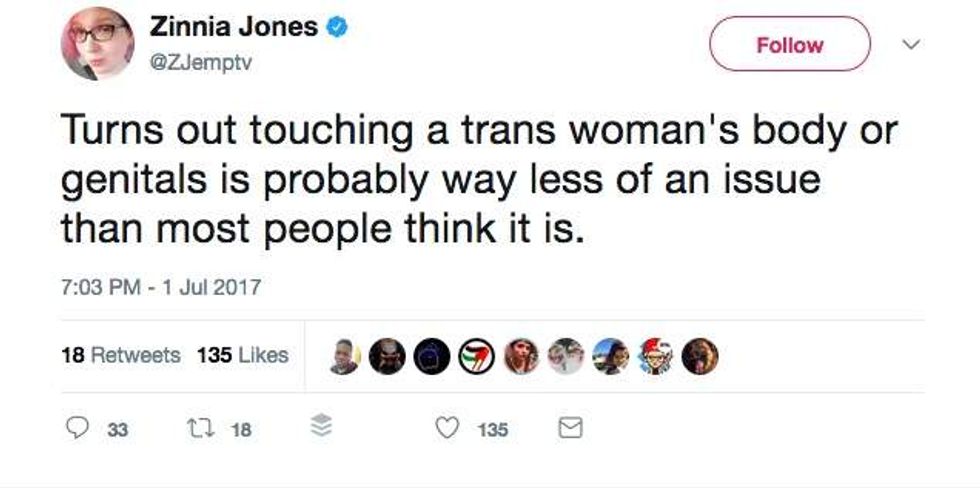
Task: Open the last liker avatar in row
Action: pos(699,356)
